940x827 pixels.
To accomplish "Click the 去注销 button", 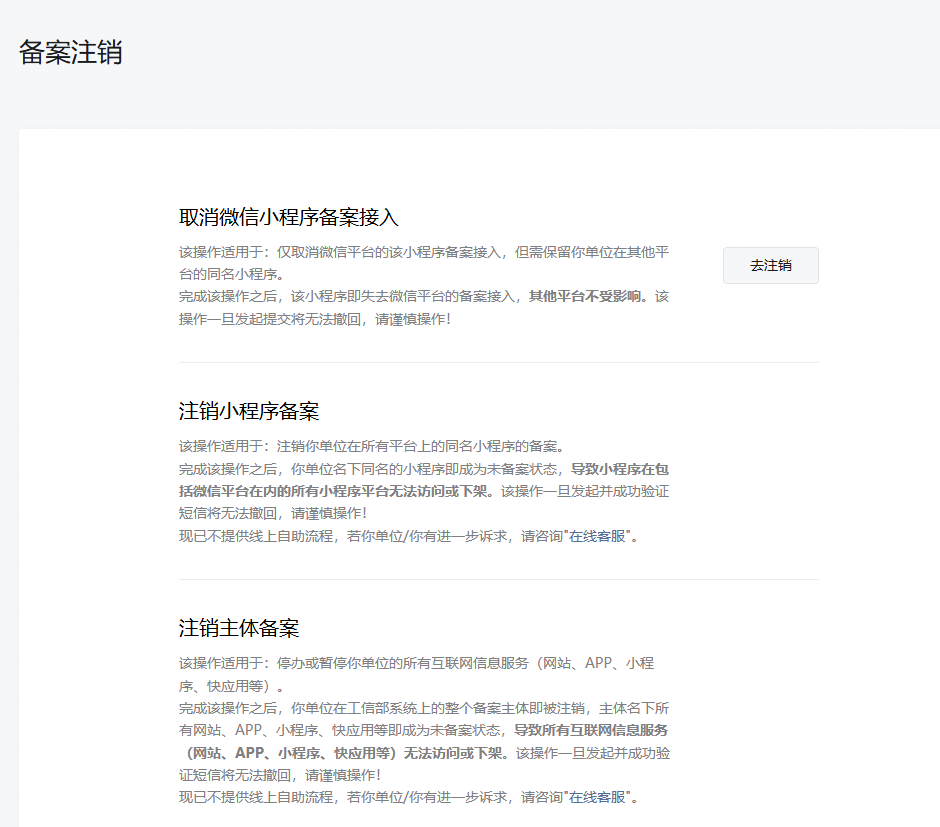I will pyautogui.click(x=770, y=265).
